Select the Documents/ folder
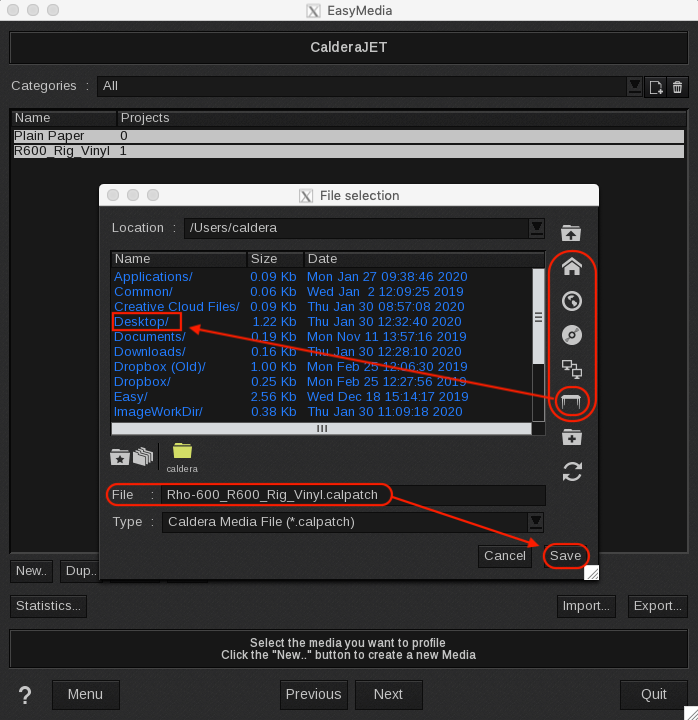Image resolution: width=698 pixels, height=720 pixels. click(150, 337)
